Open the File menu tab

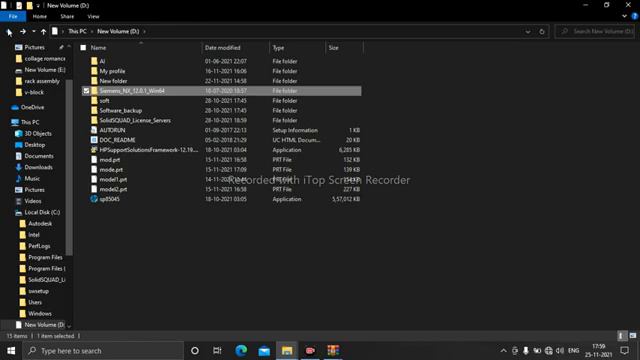(13, 16)
